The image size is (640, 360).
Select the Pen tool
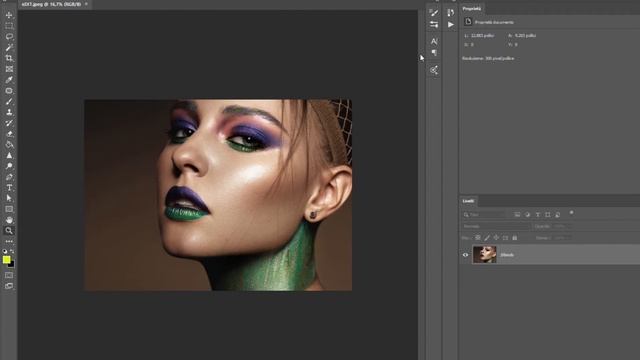[9, 177]
